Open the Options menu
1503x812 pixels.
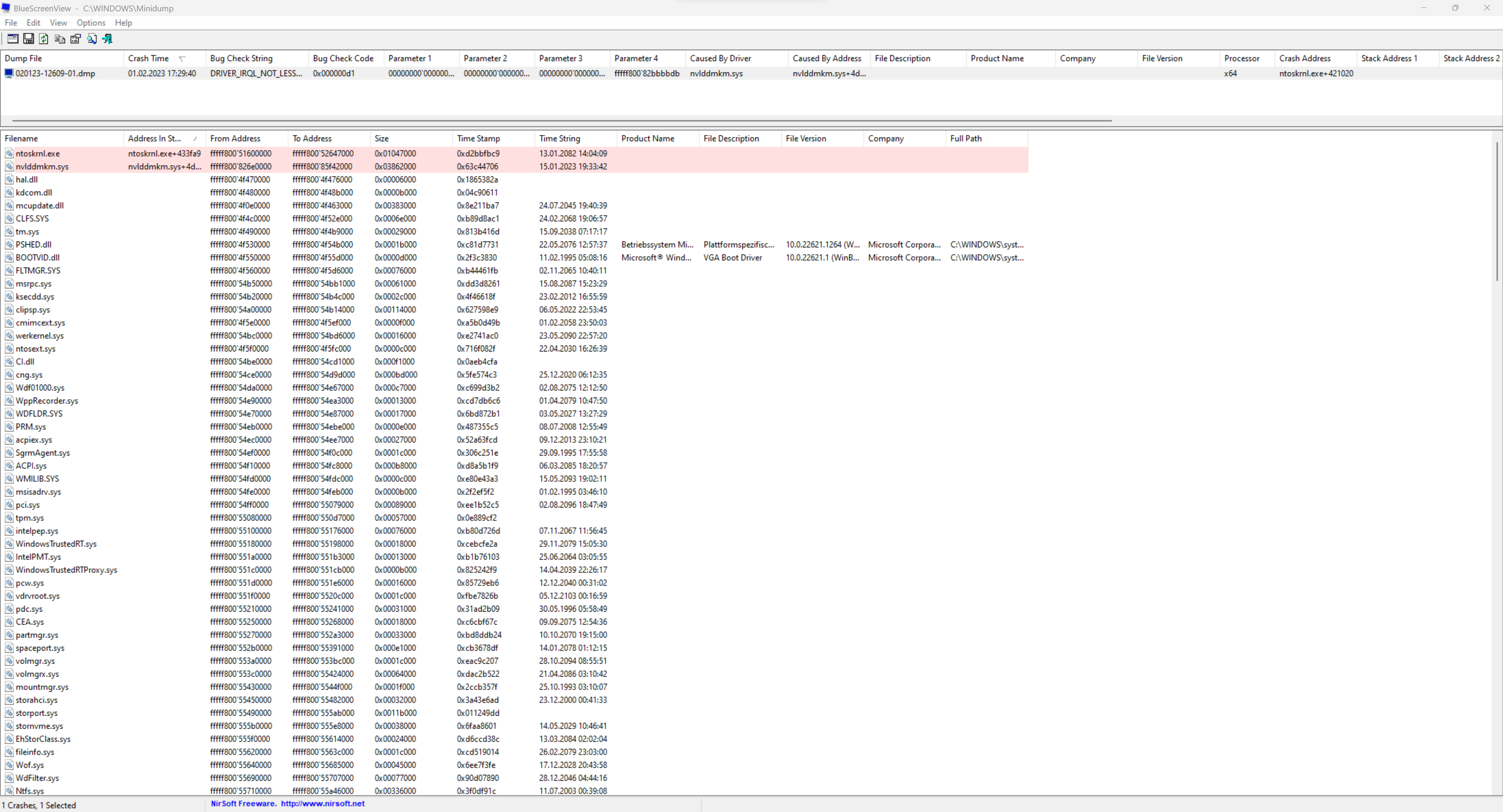click(x=90, y=23)
